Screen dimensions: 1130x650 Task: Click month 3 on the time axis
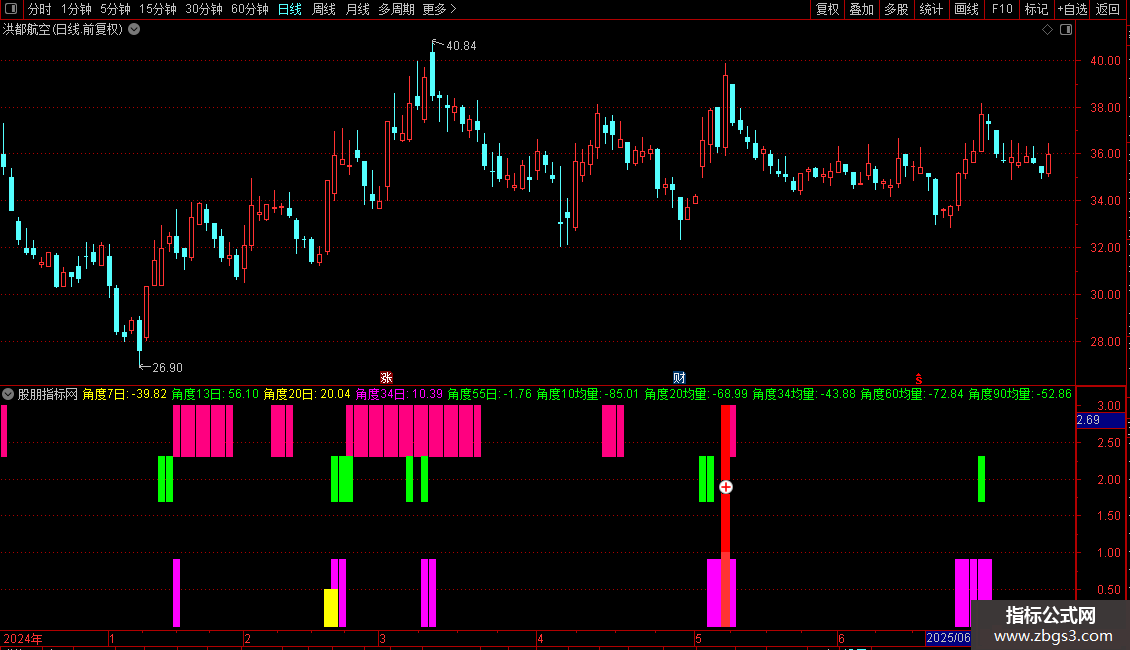(383, 638)
